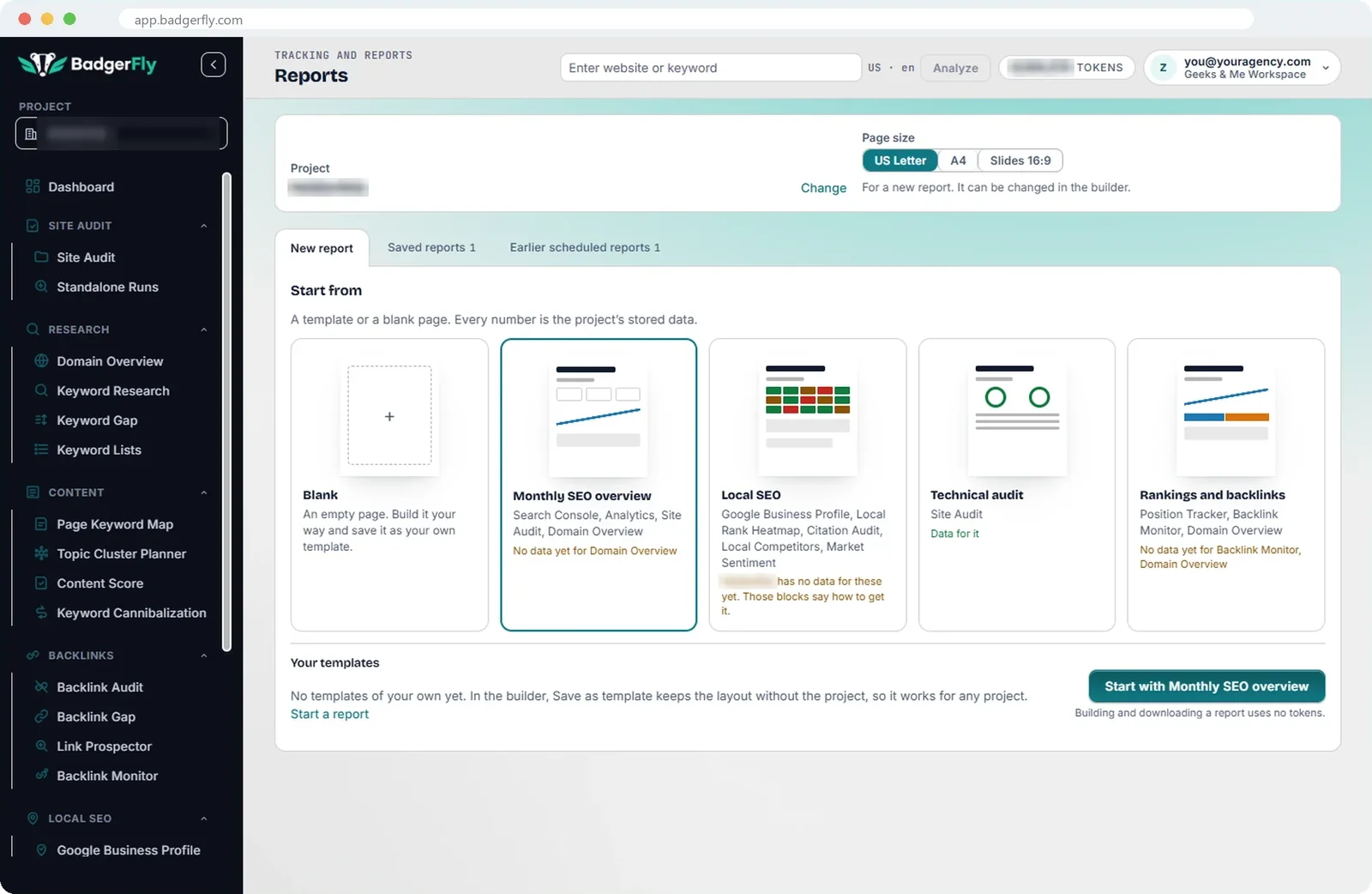This screenshot has height=894, width=1372.
Task: Choose the Local SEO template card
Action: (x=808, y=485)
